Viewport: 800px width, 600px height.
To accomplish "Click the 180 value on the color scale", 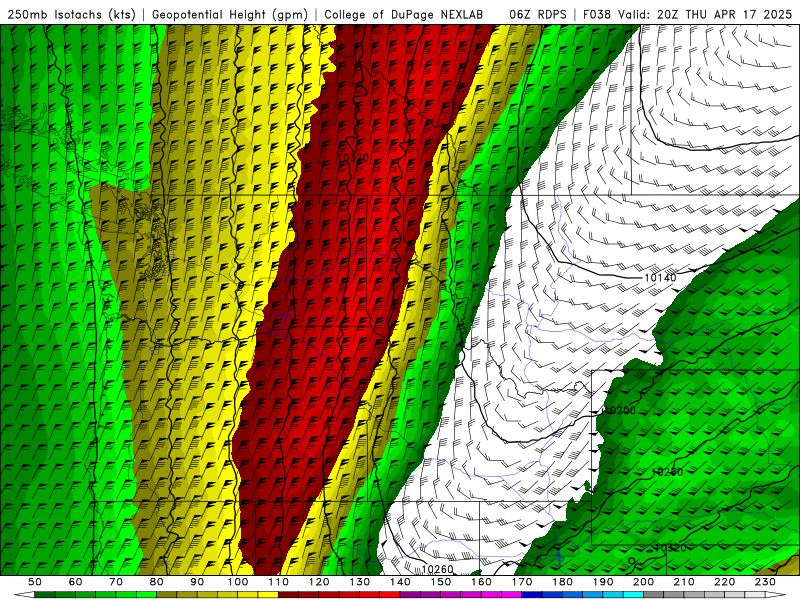I will tap(562, 582).
